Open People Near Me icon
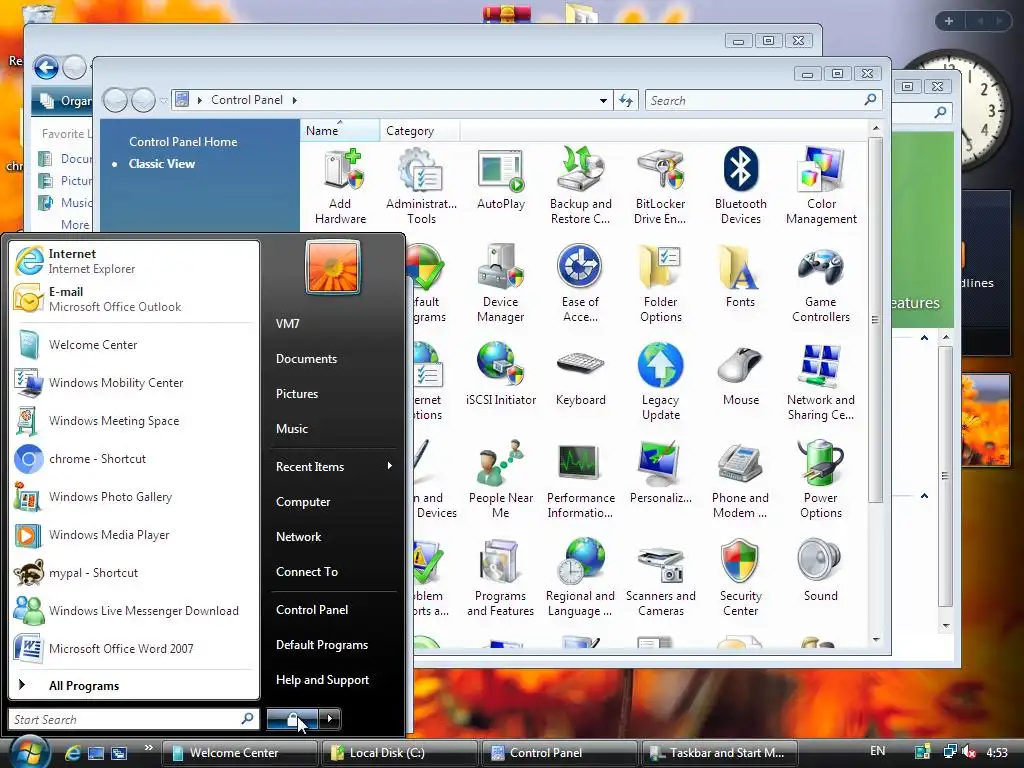Viewport: 1024px width, 768px height. click(x=501, y=480)
